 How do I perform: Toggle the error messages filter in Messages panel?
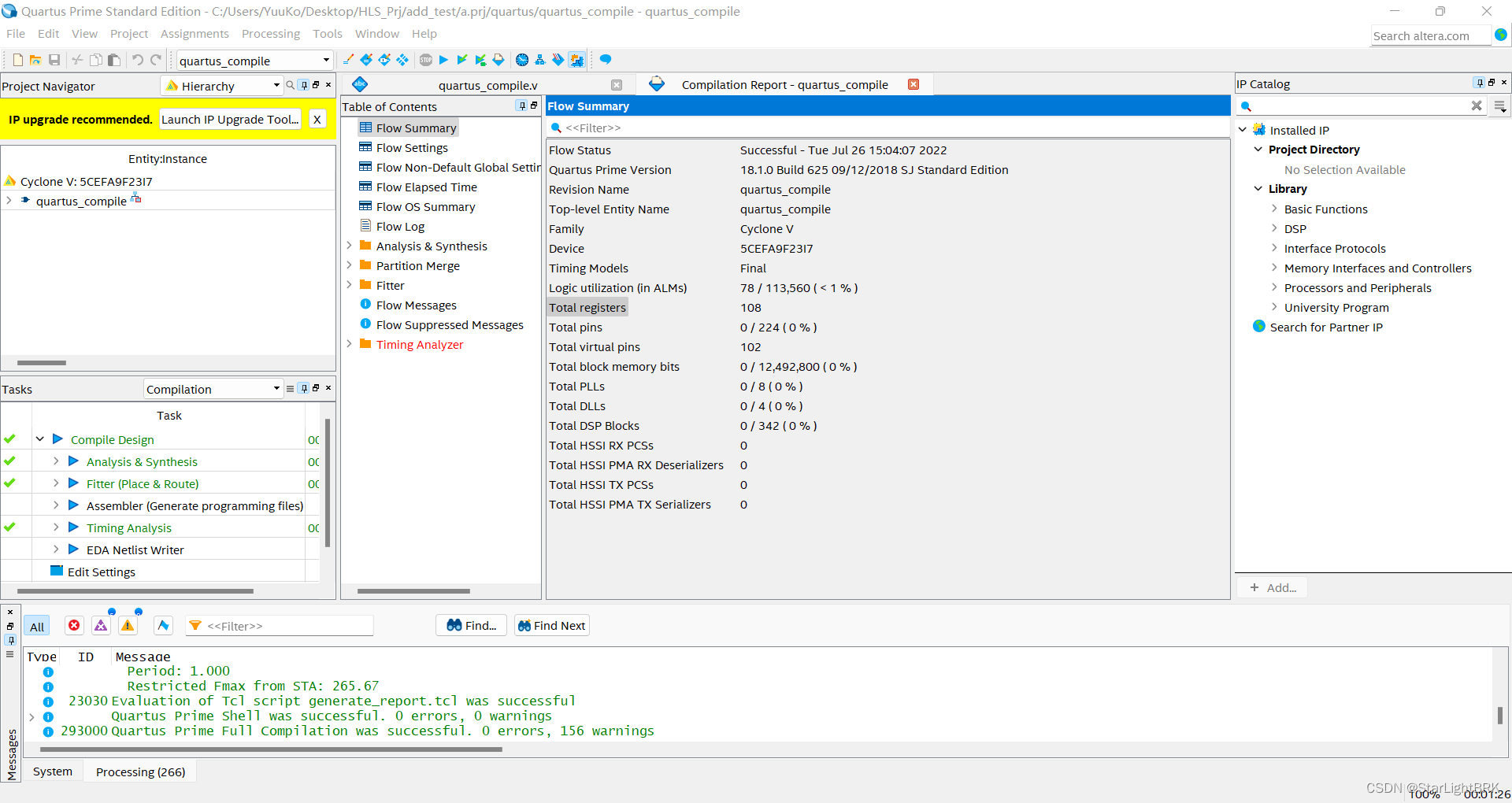[x=74, y=624]
